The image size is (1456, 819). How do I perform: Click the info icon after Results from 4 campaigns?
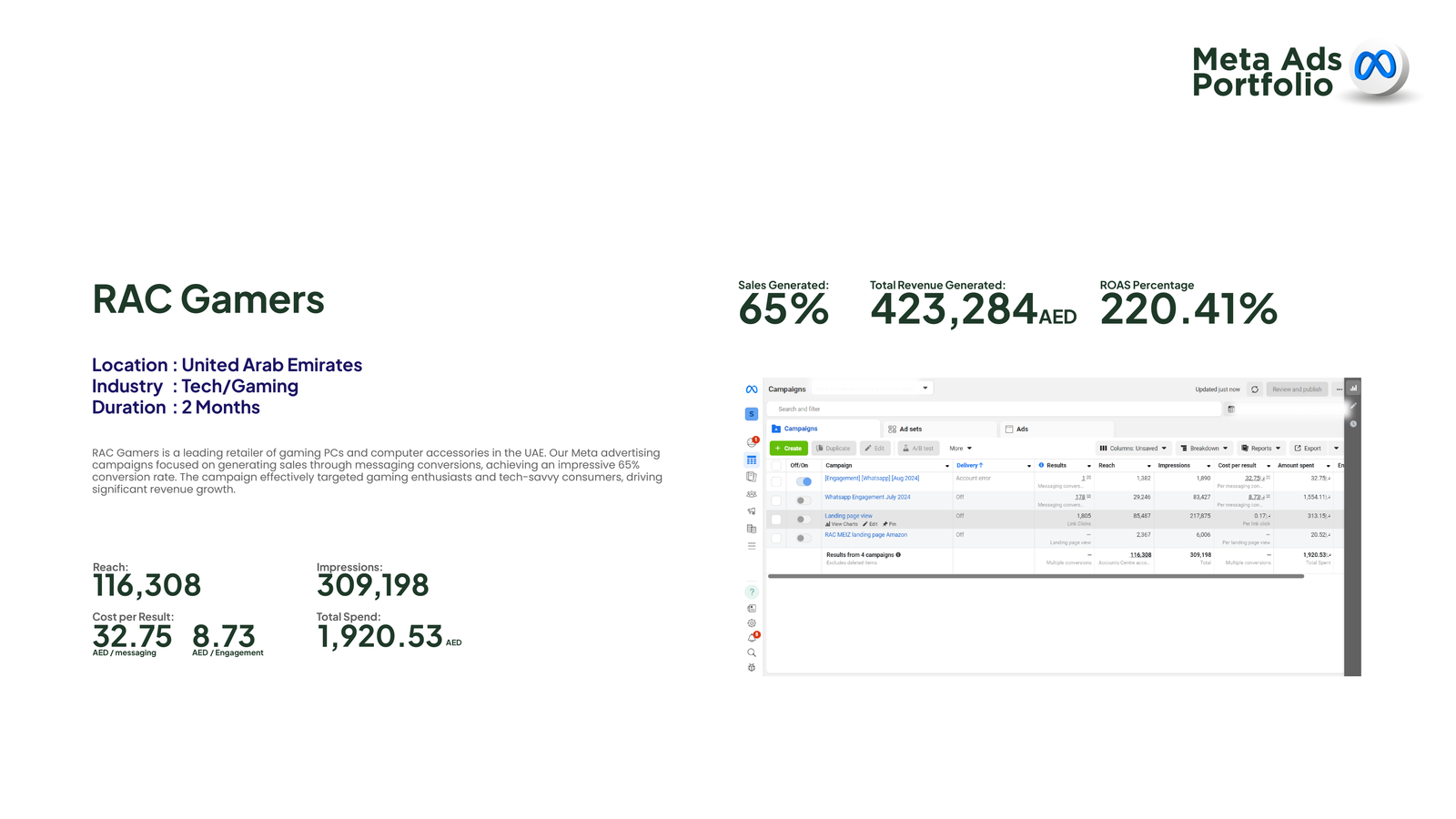pyautogui.click(x=898, y=555)
